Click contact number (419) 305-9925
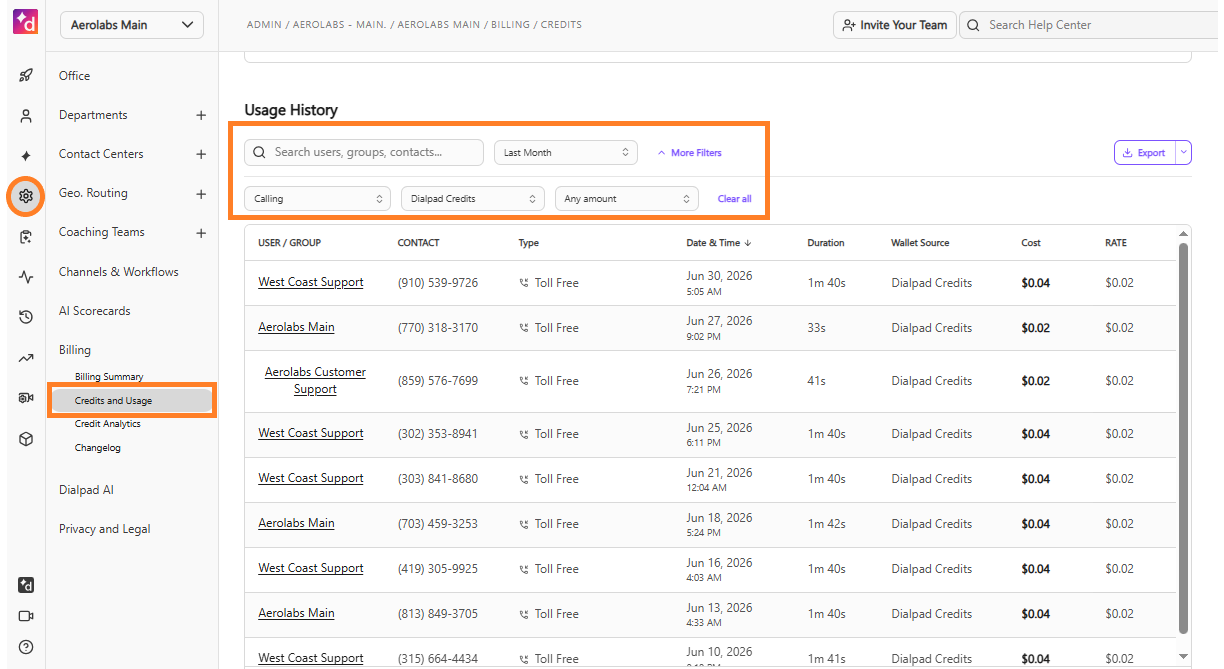Image resolution: width=1224 pixels, height=669 pixels. click(x=438, y=569)
